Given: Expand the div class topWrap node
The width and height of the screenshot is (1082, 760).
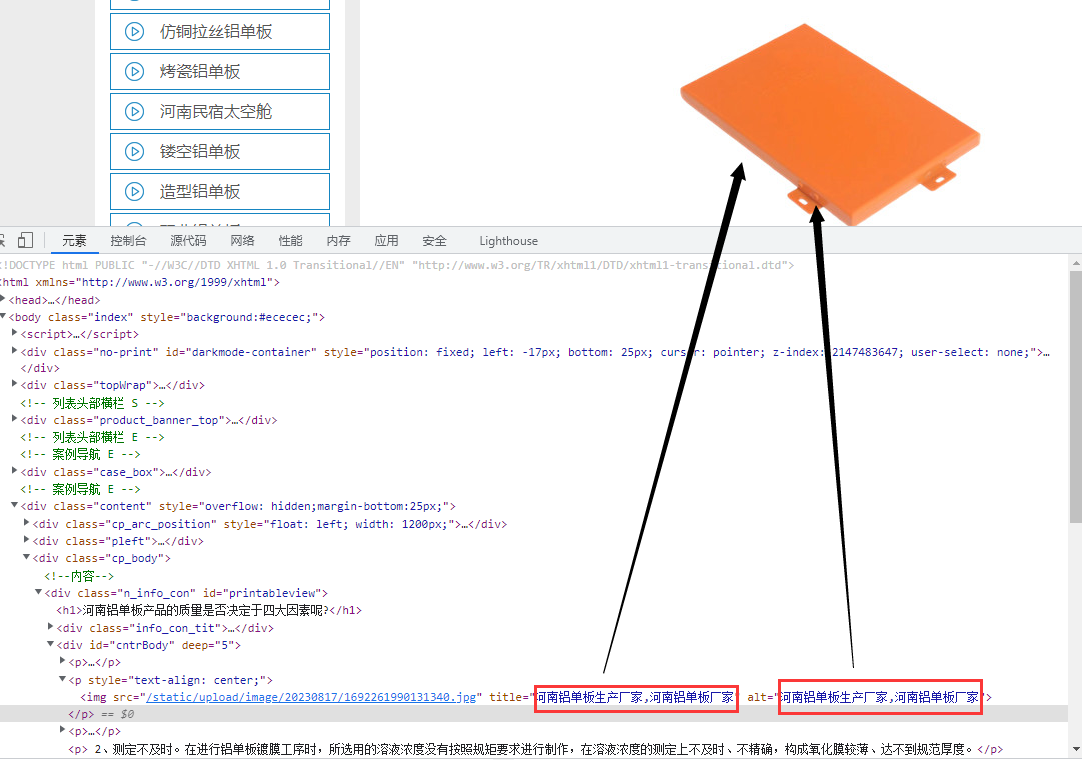Looking at the screenshot, I should pyautogui.click(x=15, y=385).
